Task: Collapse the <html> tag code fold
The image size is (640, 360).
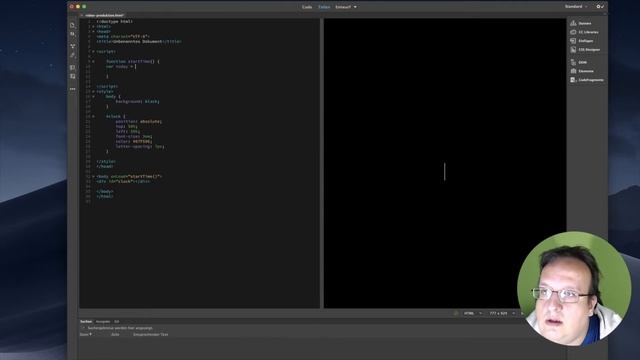Action: tap(93, 27)
